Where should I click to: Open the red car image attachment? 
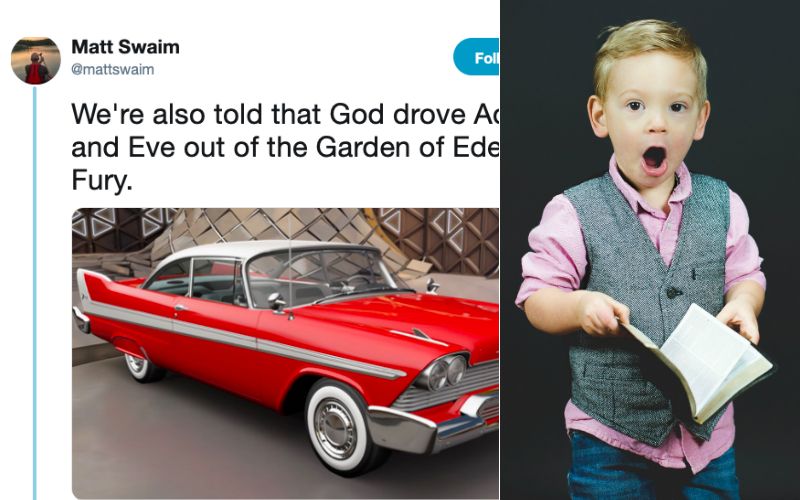point(285,353)
